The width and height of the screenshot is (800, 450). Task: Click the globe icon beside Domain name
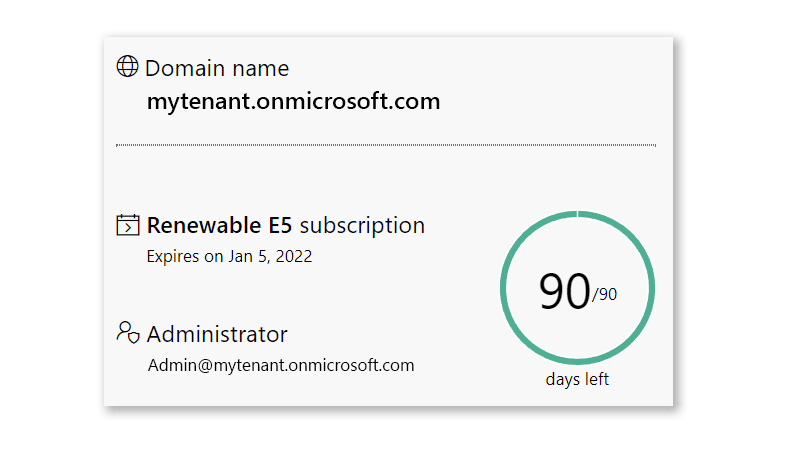click(127, 67)
